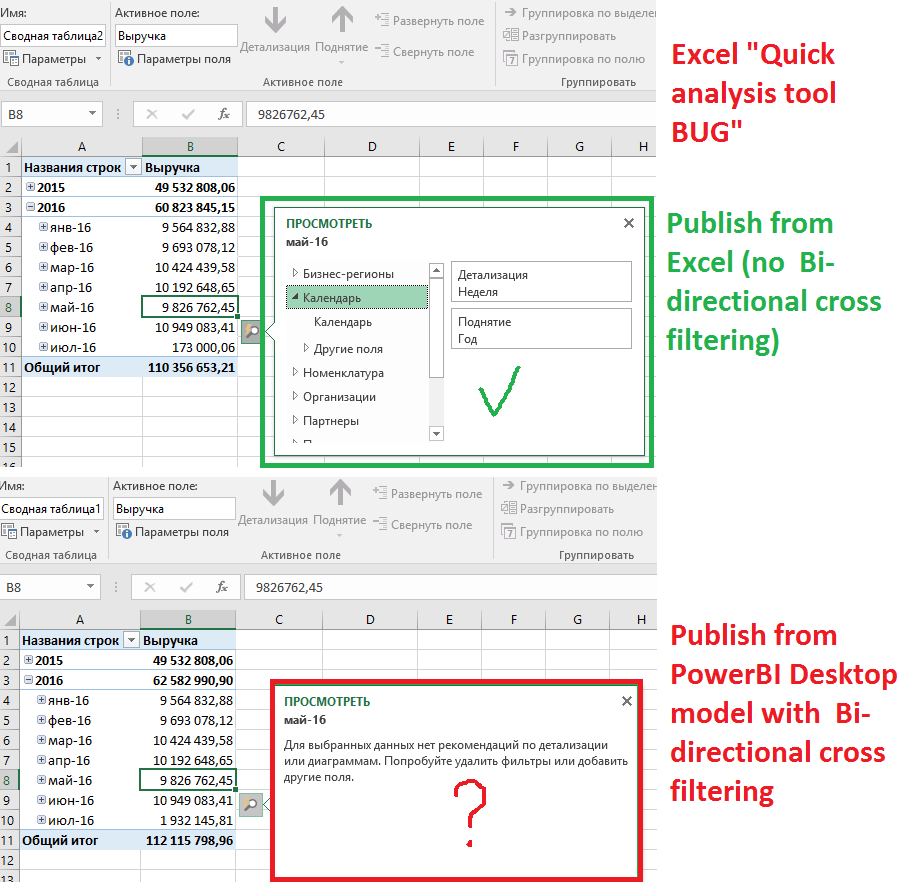Select column C header in bottom sheet

click(x=279, y=620)
